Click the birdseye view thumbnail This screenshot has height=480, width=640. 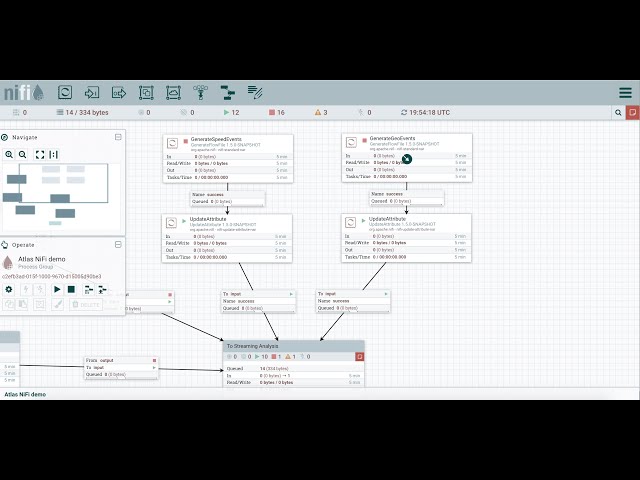click(x=61, y=197)
